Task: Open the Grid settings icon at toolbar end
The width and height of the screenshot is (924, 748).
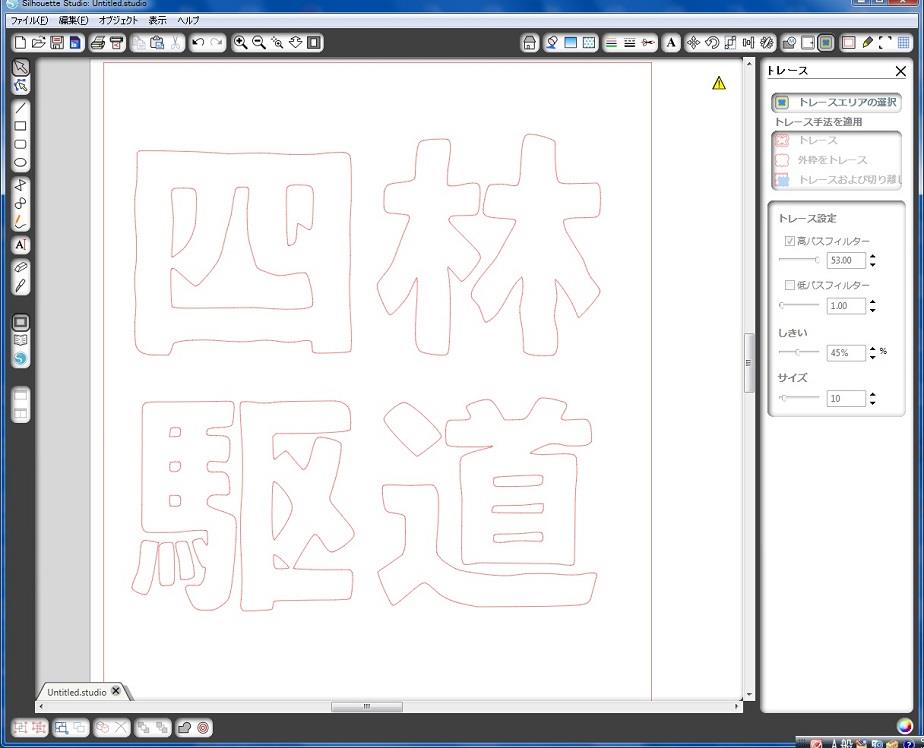Action: (x=903, y=42)
